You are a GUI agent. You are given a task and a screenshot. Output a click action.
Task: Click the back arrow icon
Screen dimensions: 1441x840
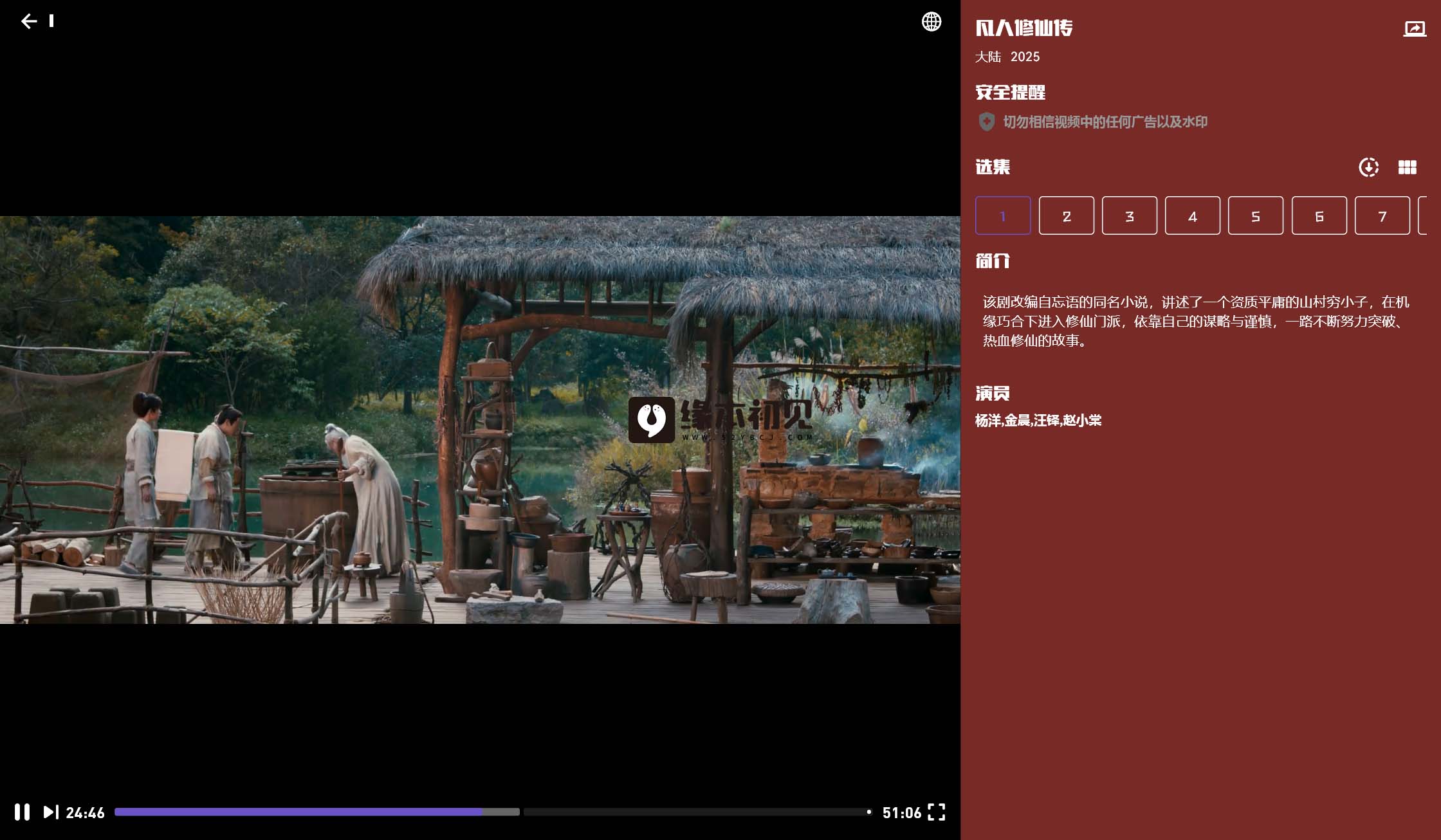(29, 21)
